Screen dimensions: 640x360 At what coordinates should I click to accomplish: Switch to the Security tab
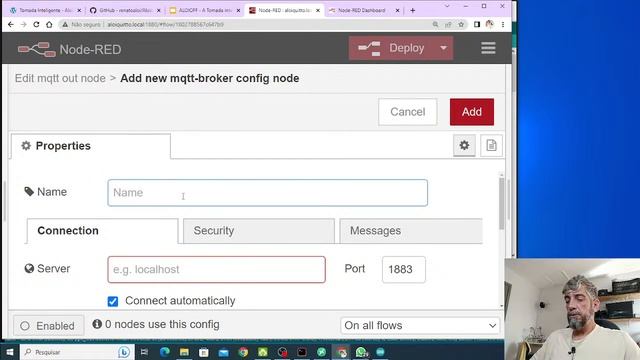(259, 231)
